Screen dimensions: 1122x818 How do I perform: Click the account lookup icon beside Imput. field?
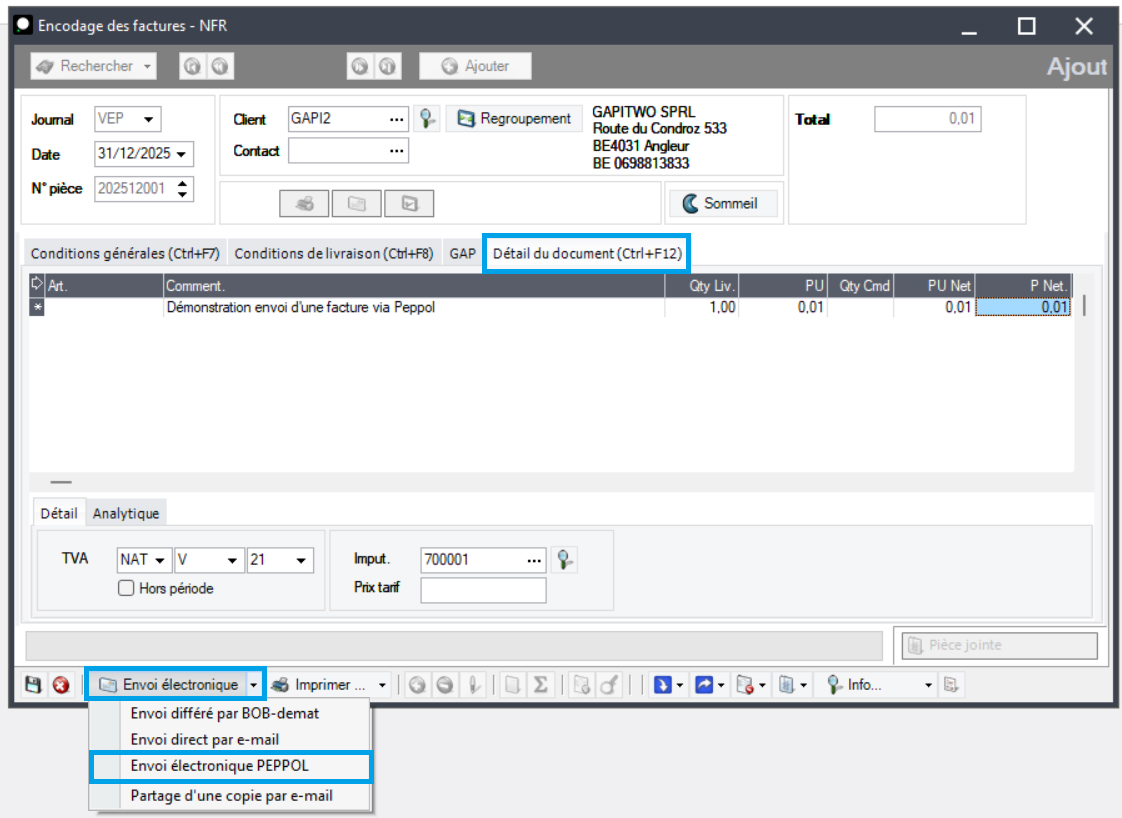point(566,559)
